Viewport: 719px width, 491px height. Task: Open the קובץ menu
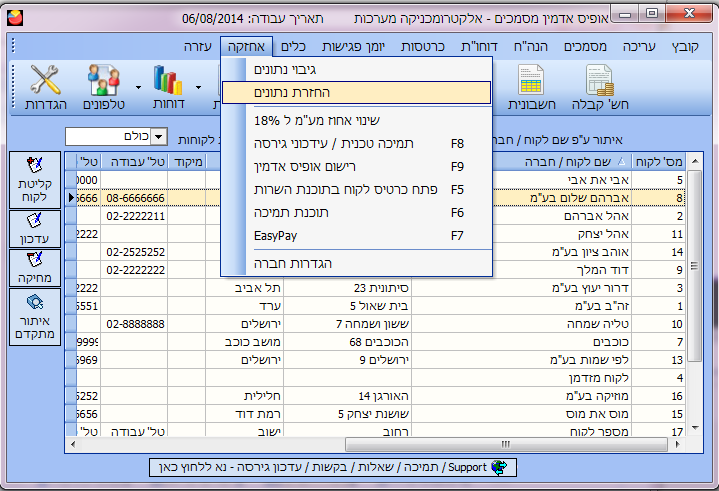point(685,46)
